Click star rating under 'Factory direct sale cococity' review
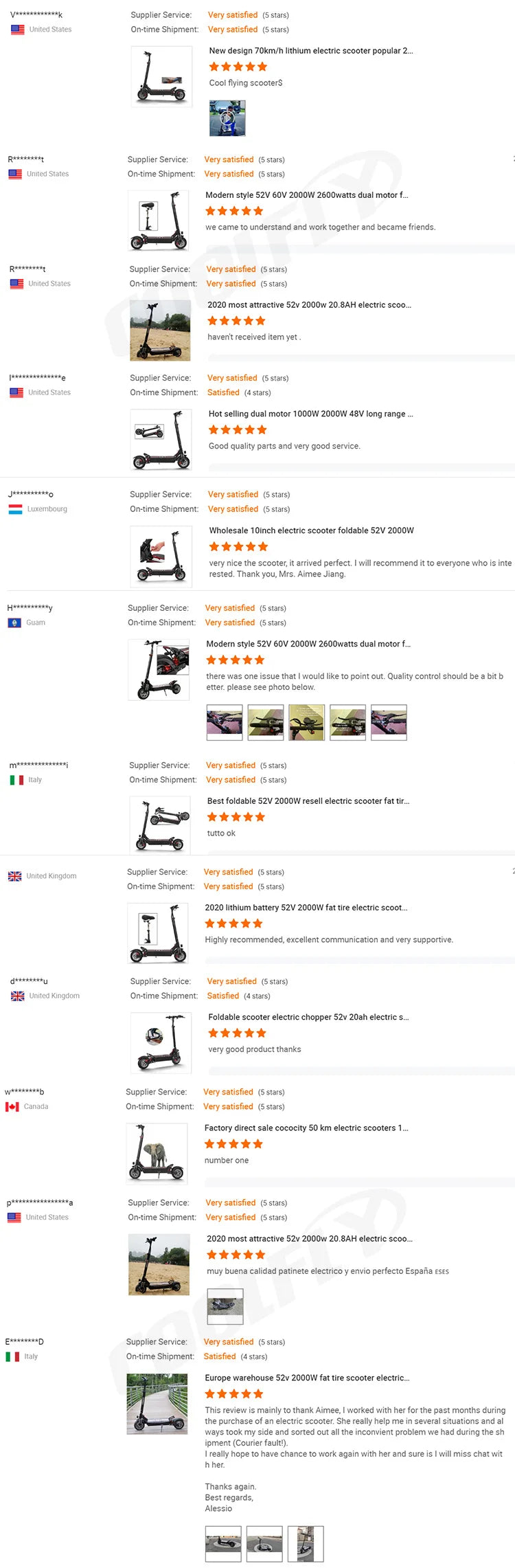Viewport: 515px width, 1568px height. pos(233,1144)
